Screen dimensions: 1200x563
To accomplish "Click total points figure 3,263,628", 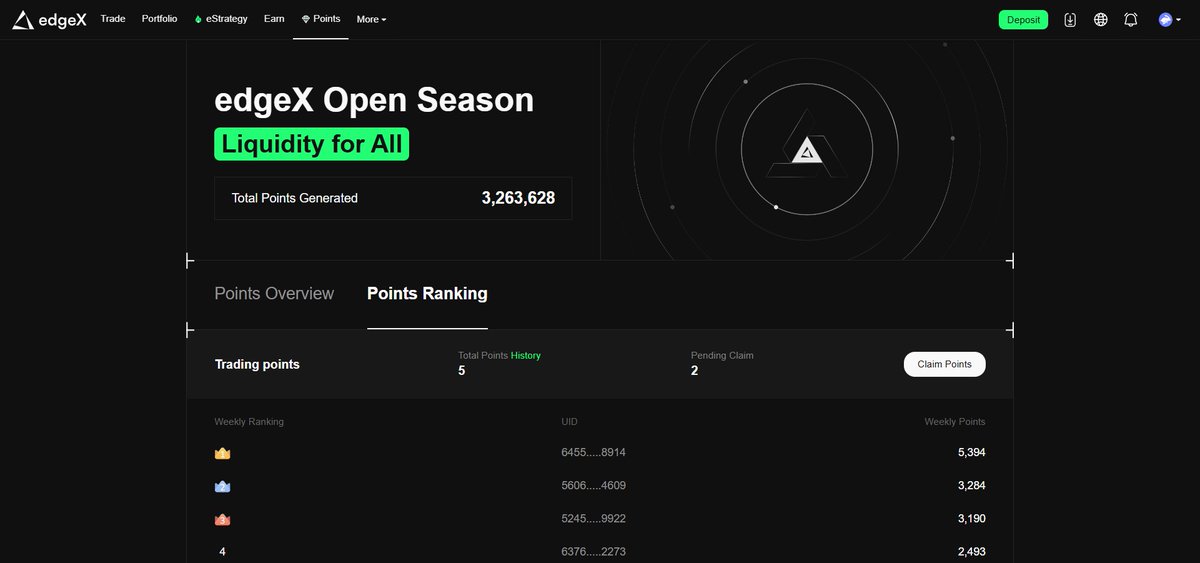I will [x=518, y=198].
